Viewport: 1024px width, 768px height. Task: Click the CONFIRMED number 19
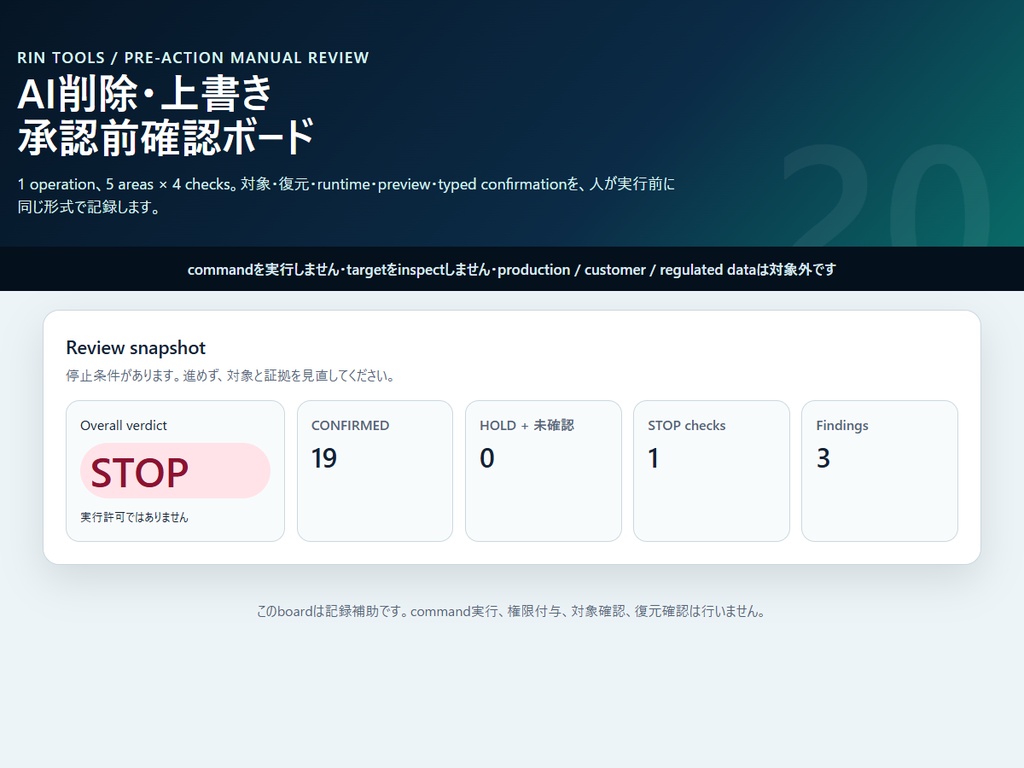pyautogui.click(x=324, y=458)
